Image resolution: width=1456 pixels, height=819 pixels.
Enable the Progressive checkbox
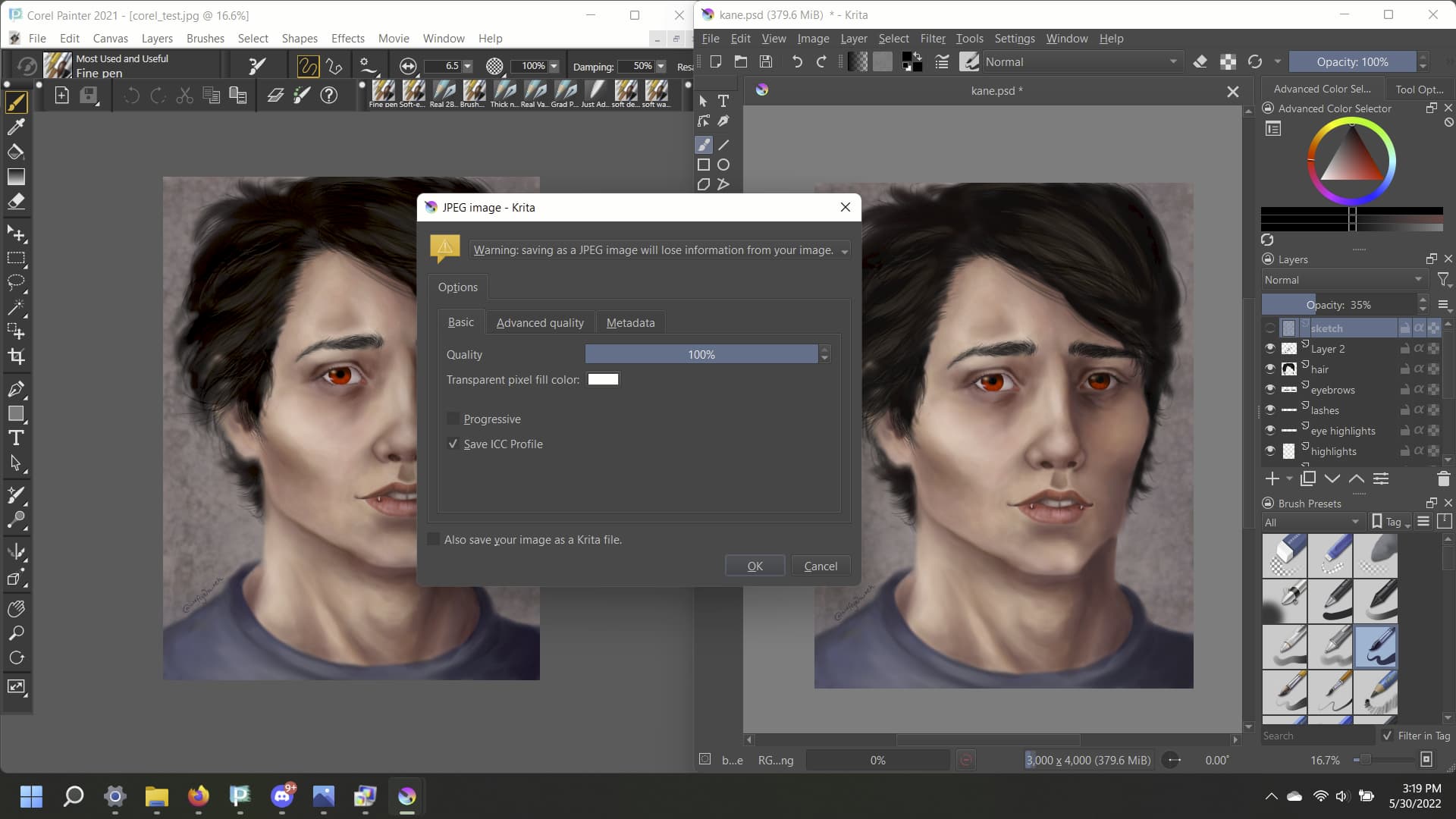[x=453, y=419]
